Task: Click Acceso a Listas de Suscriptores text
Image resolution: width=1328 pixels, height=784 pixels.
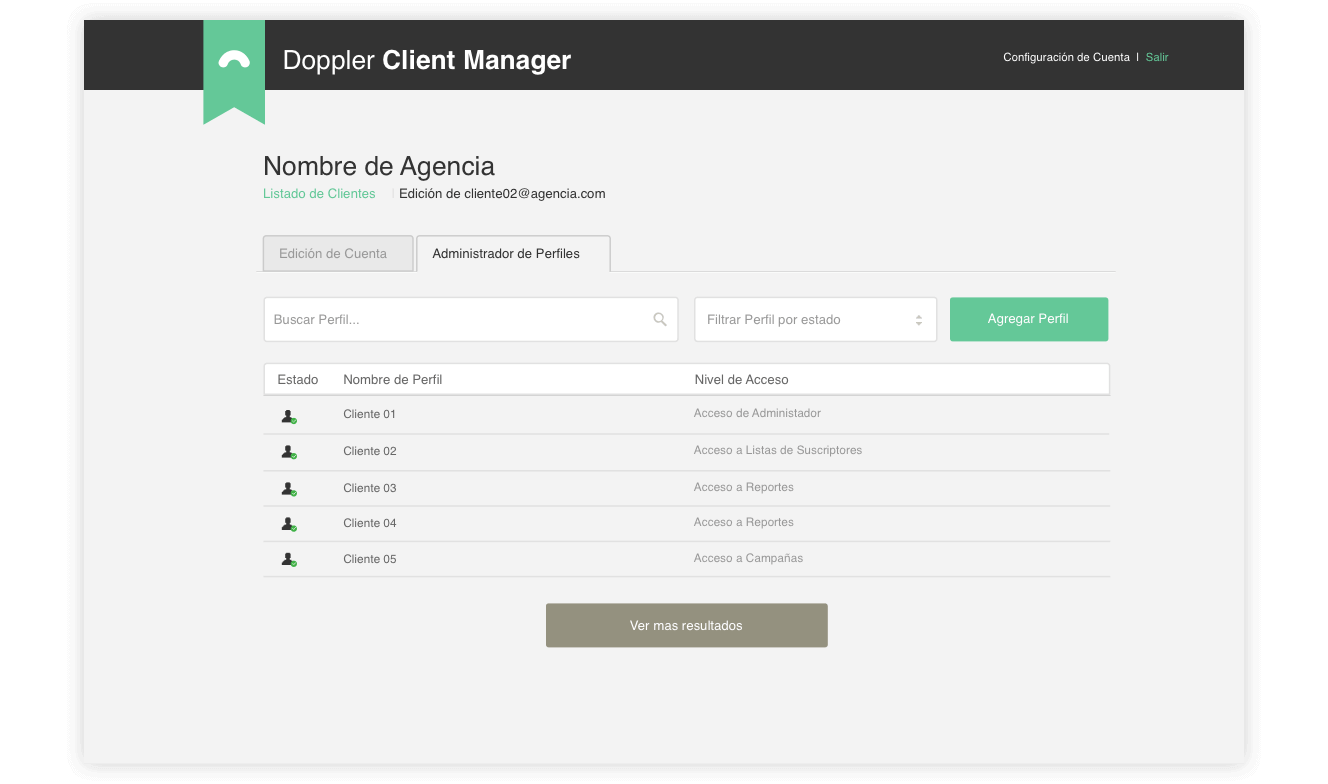Action: pyautogui.click(x=778, y=450)
